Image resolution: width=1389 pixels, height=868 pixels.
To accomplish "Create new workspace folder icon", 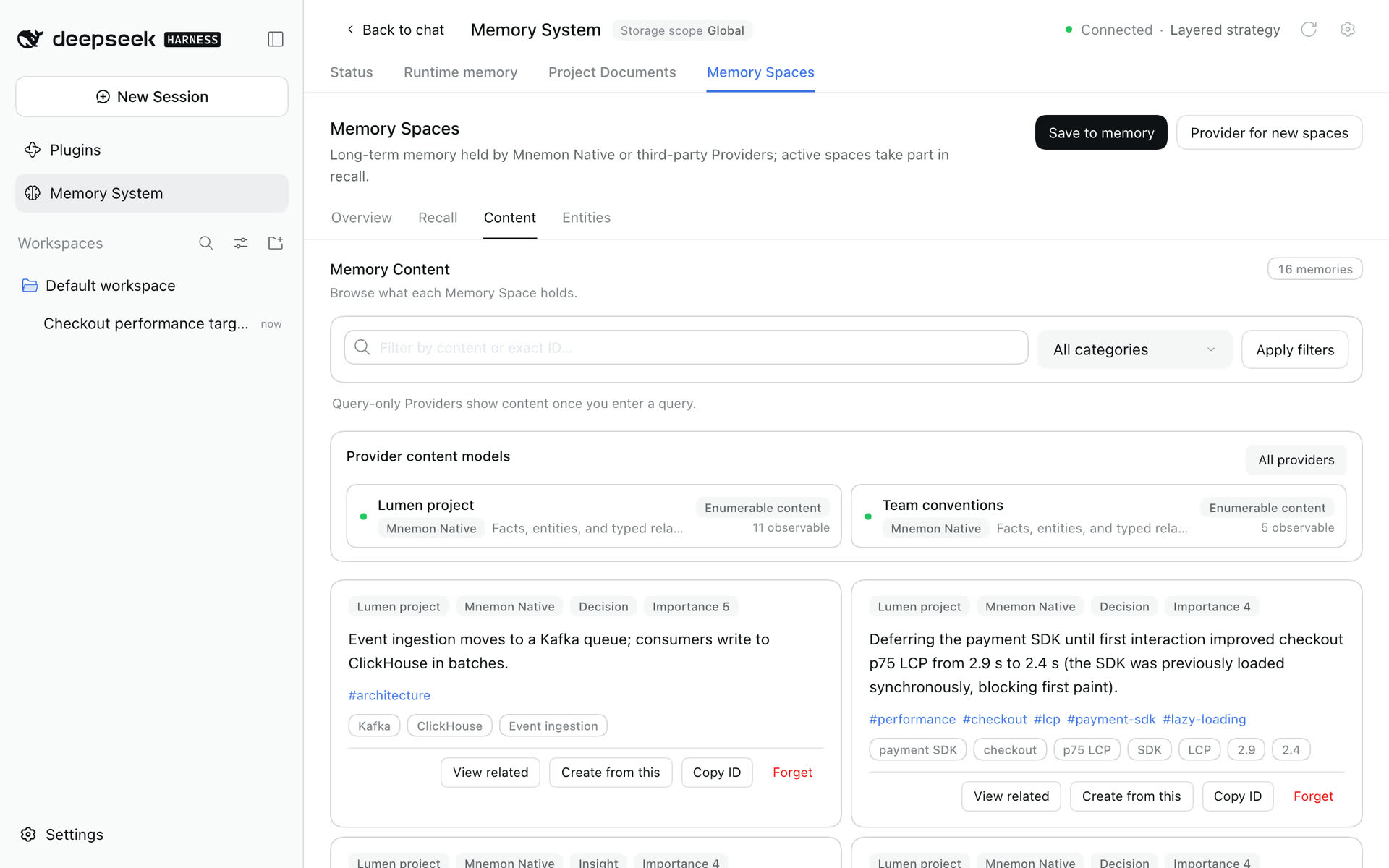I will [276, 243].
